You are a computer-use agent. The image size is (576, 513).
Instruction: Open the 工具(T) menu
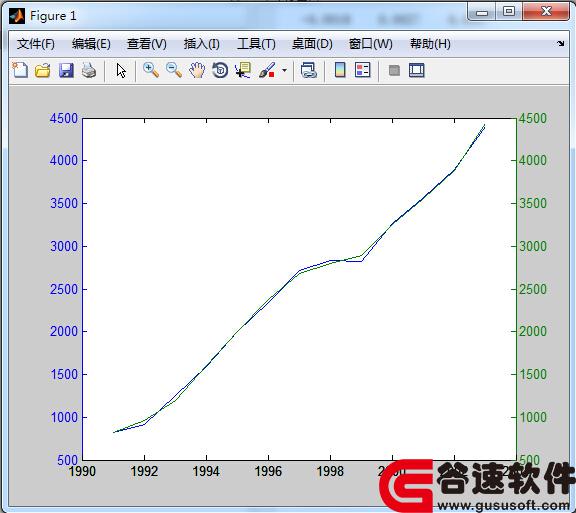pyautogui.click(x=256, y=44)
